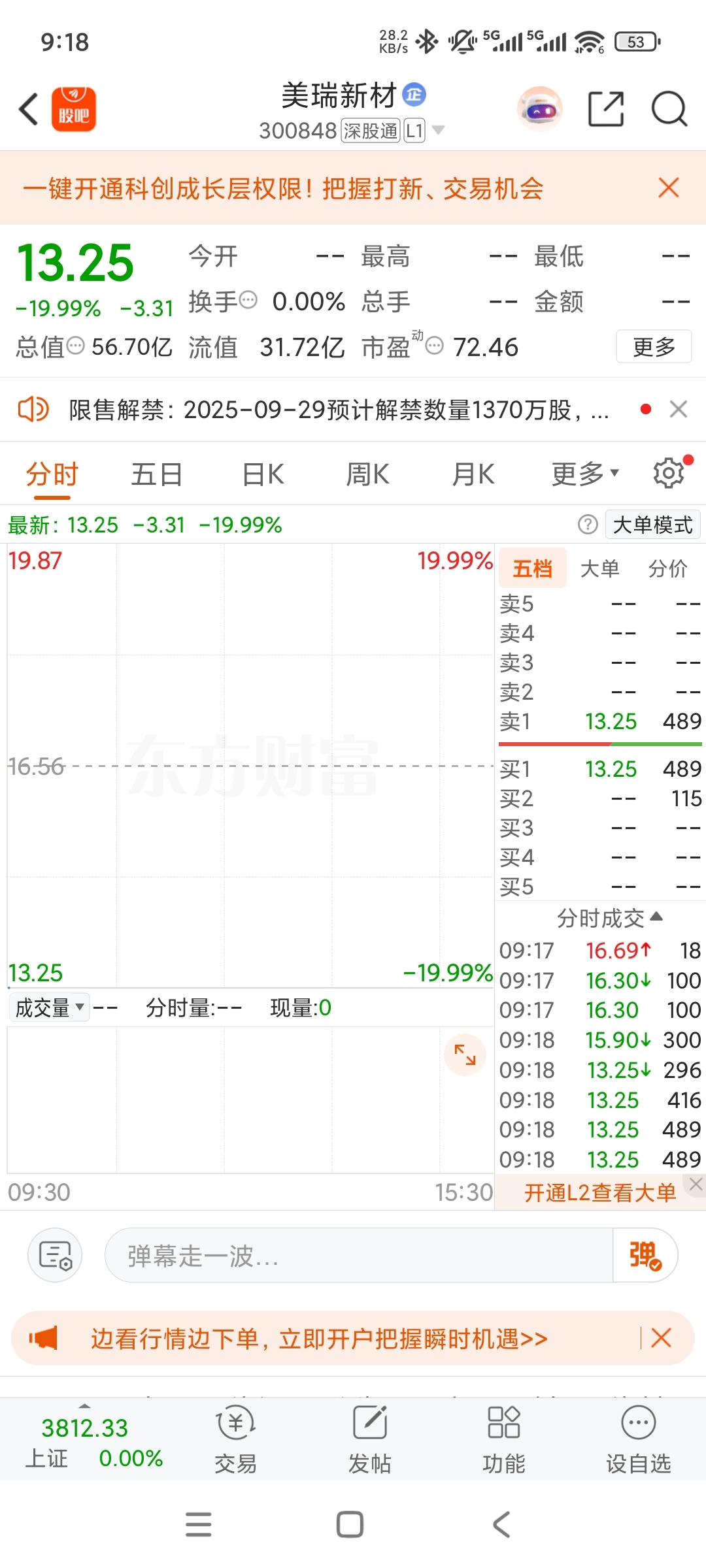Tap the info icon next to 总值
Image resolution: width=706 pixels, height=1568 pixels.
coord(76,346)
